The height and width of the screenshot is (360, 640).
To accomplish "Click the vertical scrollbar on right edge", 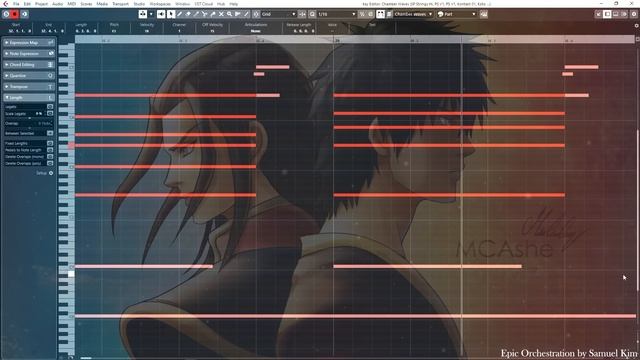I will coord(638,210).
